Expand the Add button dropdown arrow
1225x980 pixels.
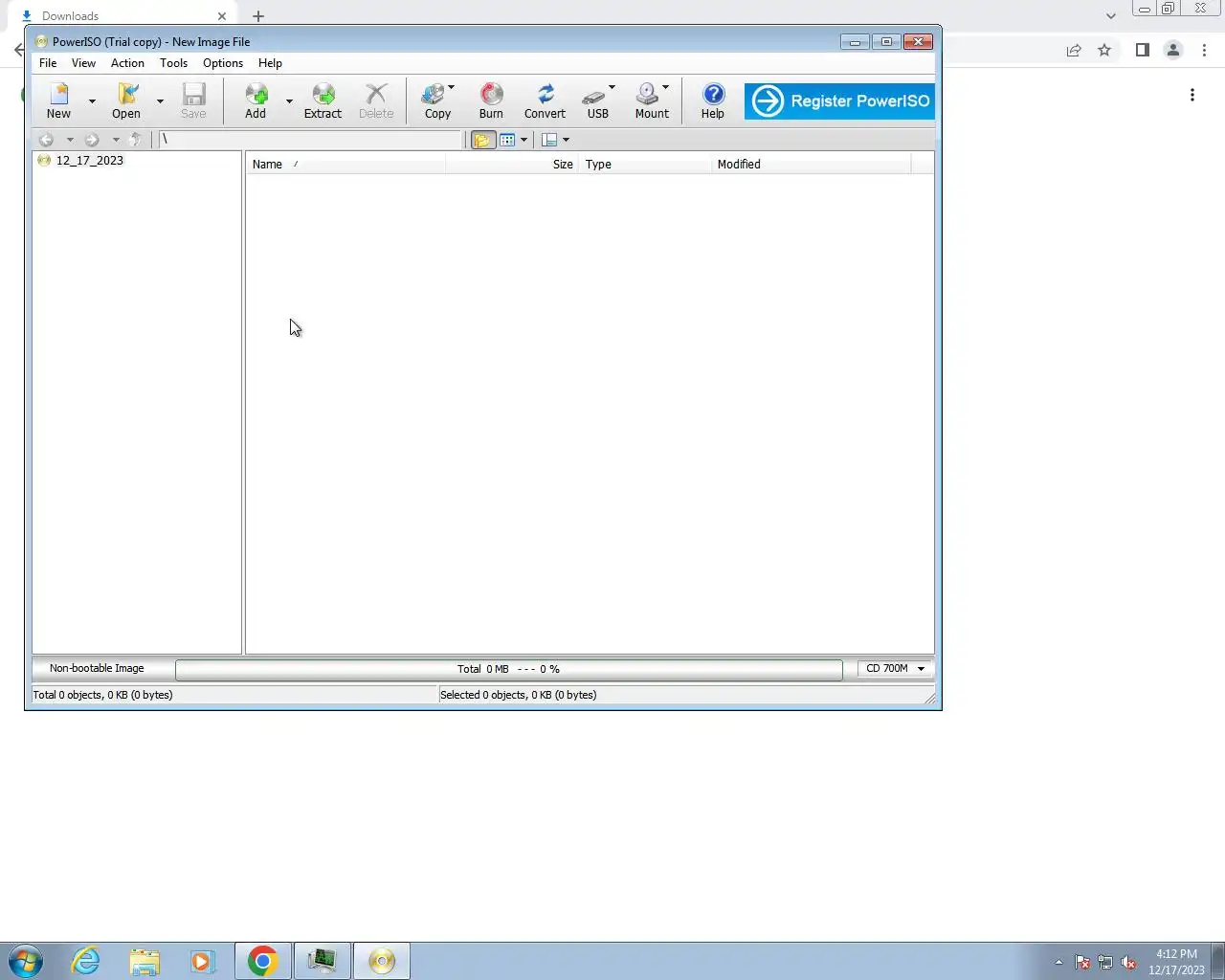[289, 100]
